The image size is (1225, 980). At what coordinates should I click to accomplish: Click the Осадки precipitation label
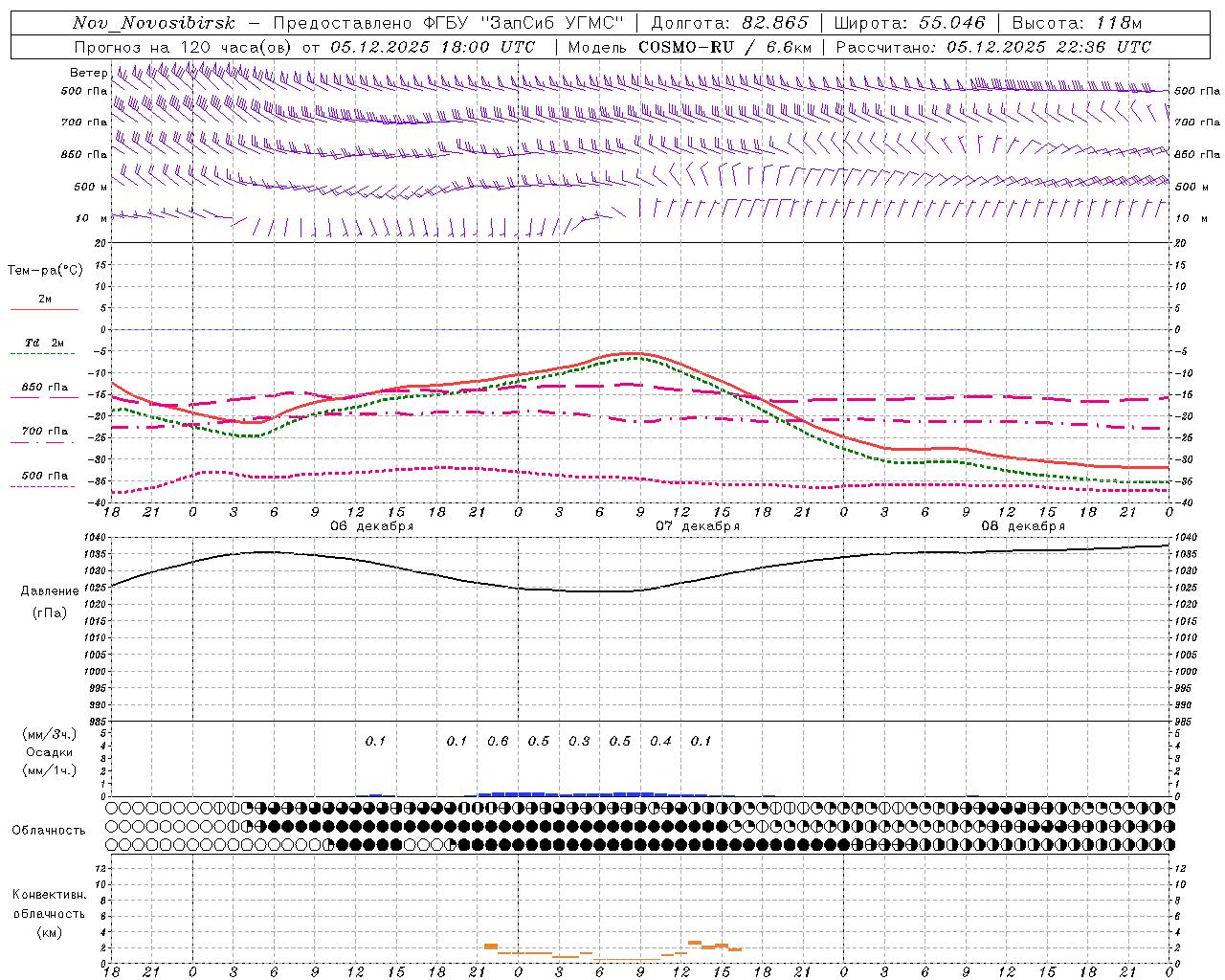tap(50, 752)
